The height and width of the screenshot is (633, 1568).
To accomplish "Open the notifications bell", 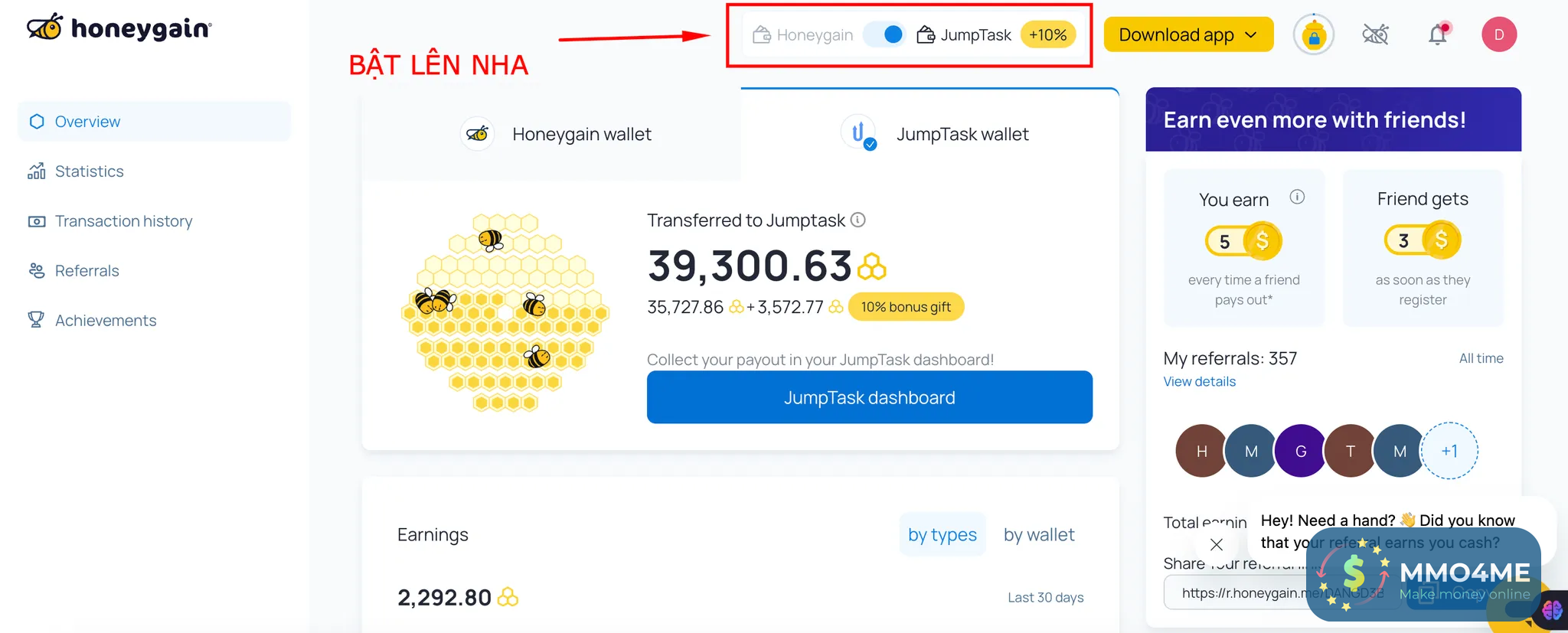I will pyautogui.click(x=1437, y=34).
